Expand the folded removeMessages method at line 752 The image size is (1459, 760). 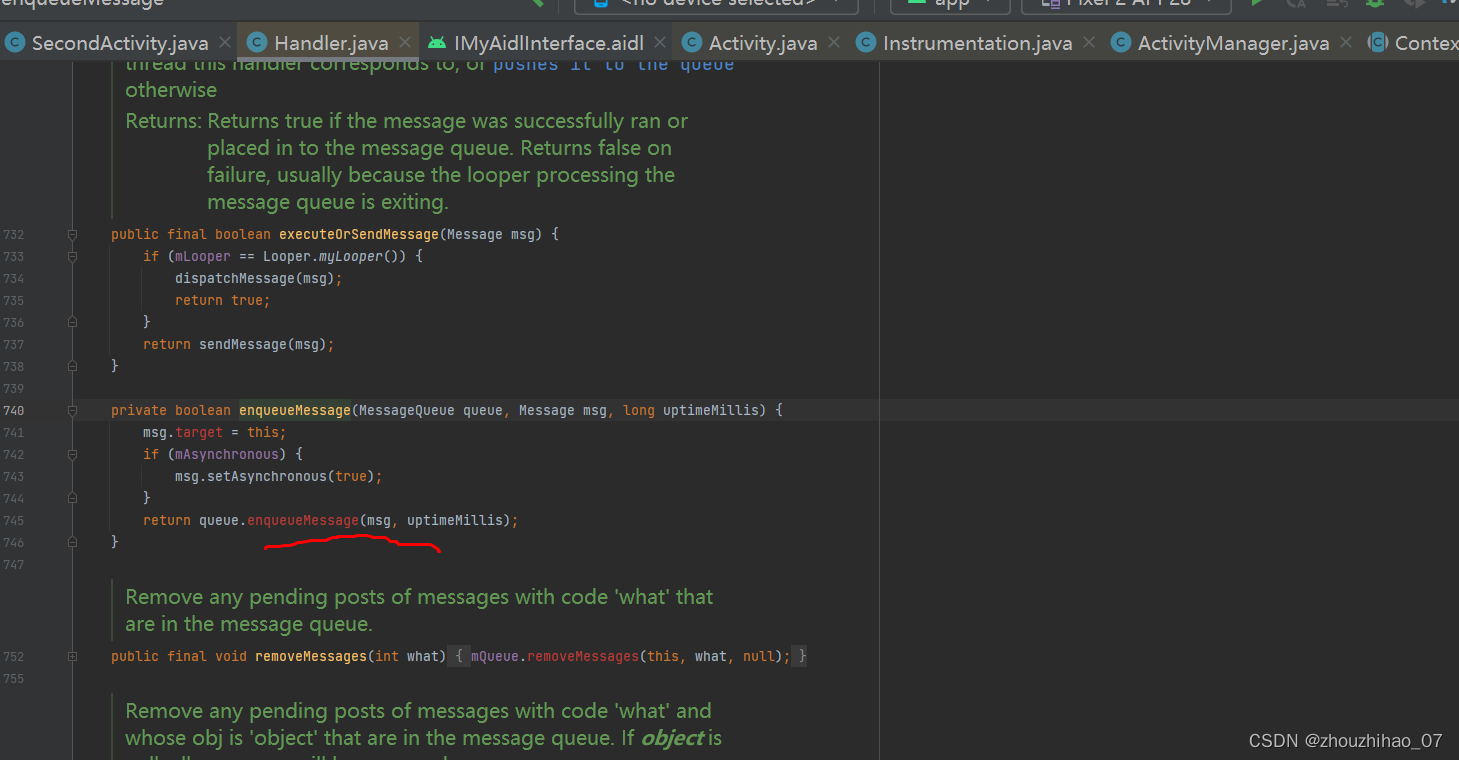pos(72,656)
